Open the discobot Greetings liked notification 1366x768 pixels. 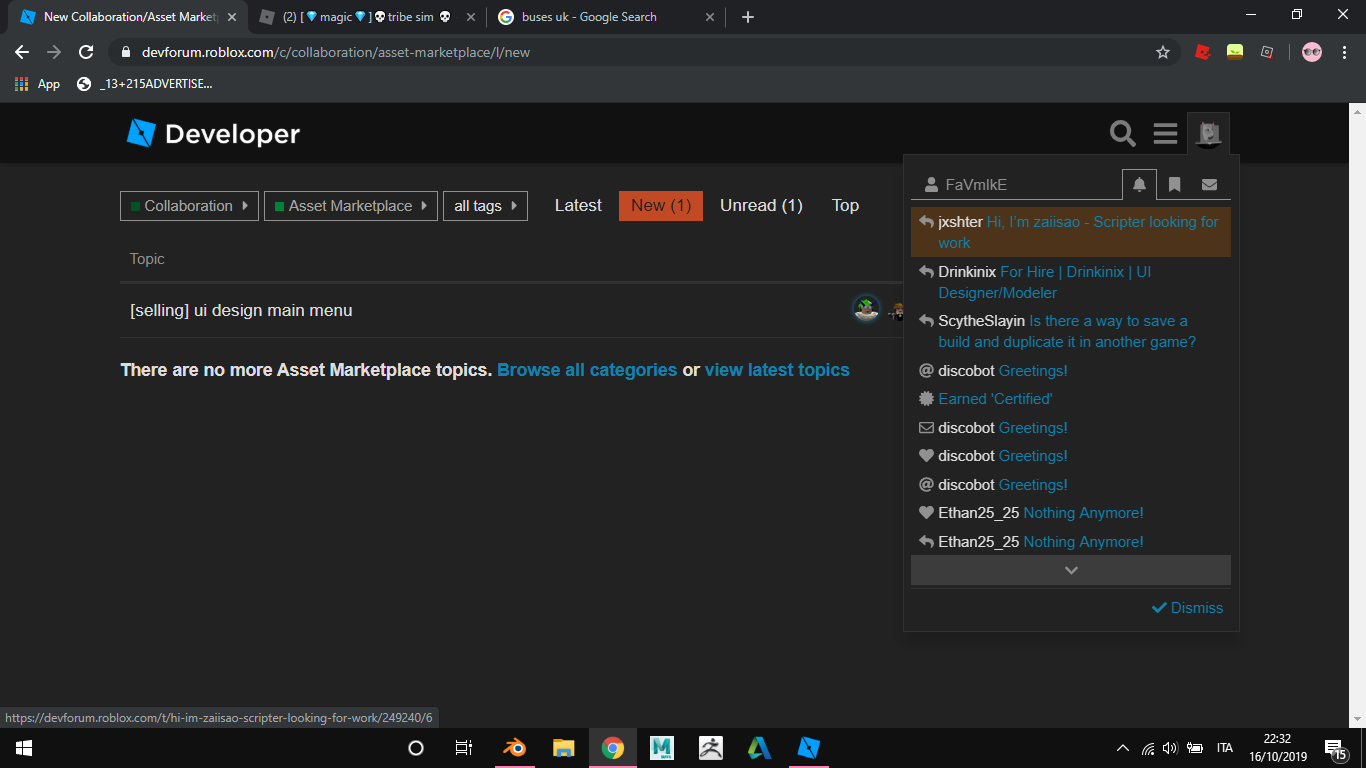point(1071,456)
